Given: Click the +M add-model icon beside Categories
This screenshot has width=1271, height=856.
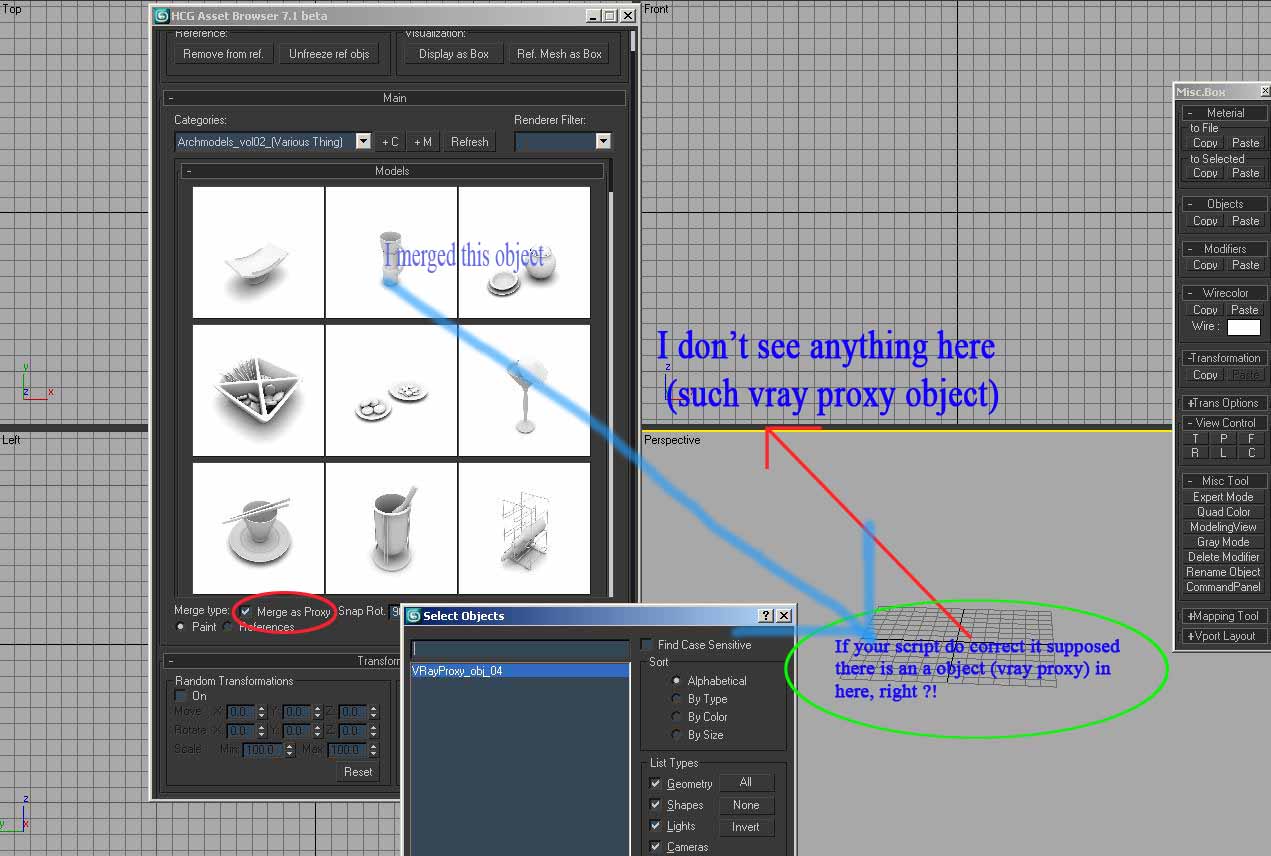Looking at the screenshot, I should point(422,141).
